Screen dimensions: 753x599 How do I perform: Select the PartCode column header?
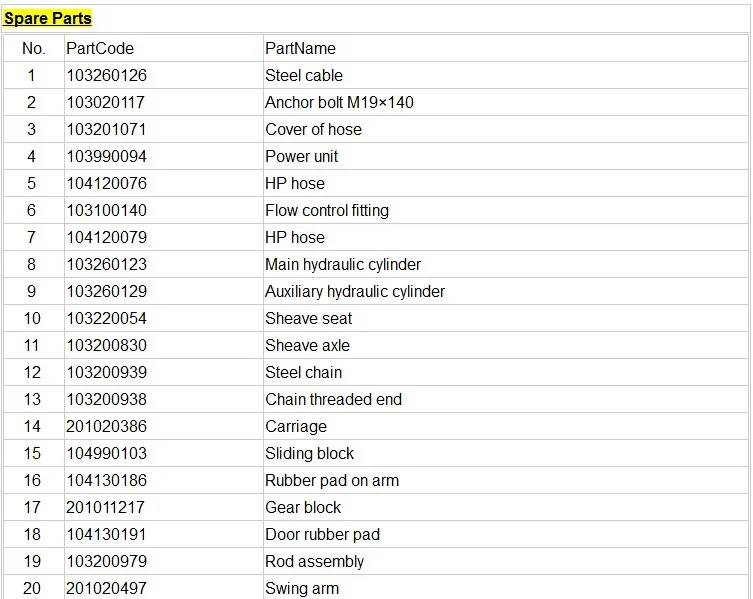[100, 48]
